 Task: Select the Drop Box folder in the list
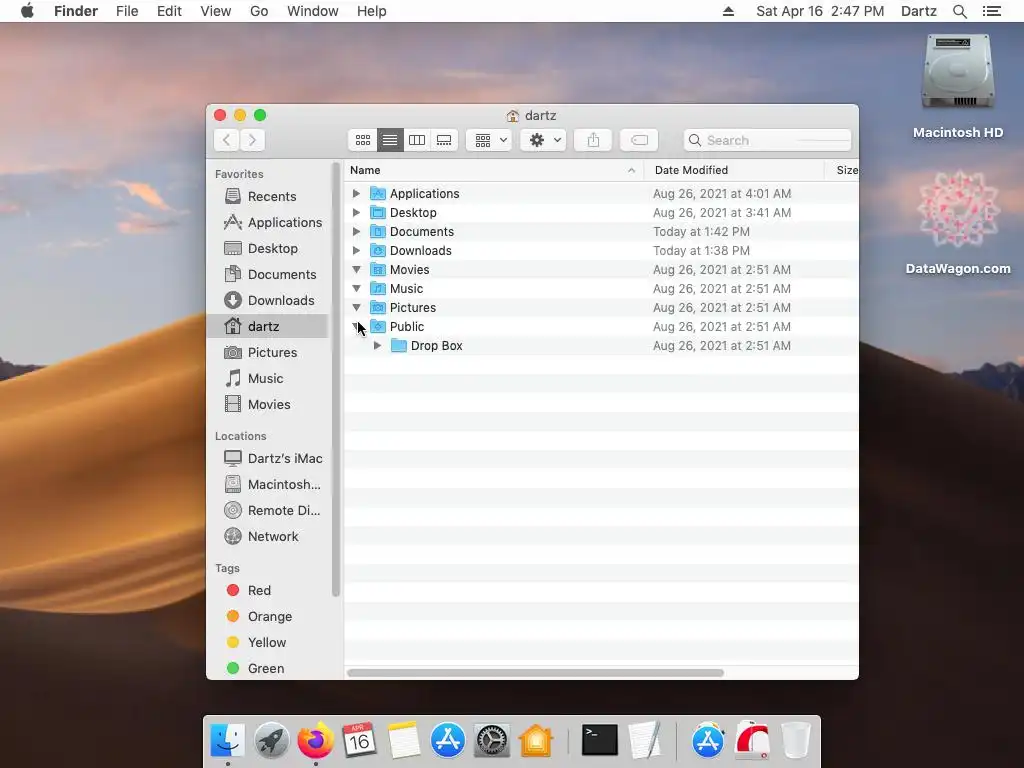pos(601,345)
